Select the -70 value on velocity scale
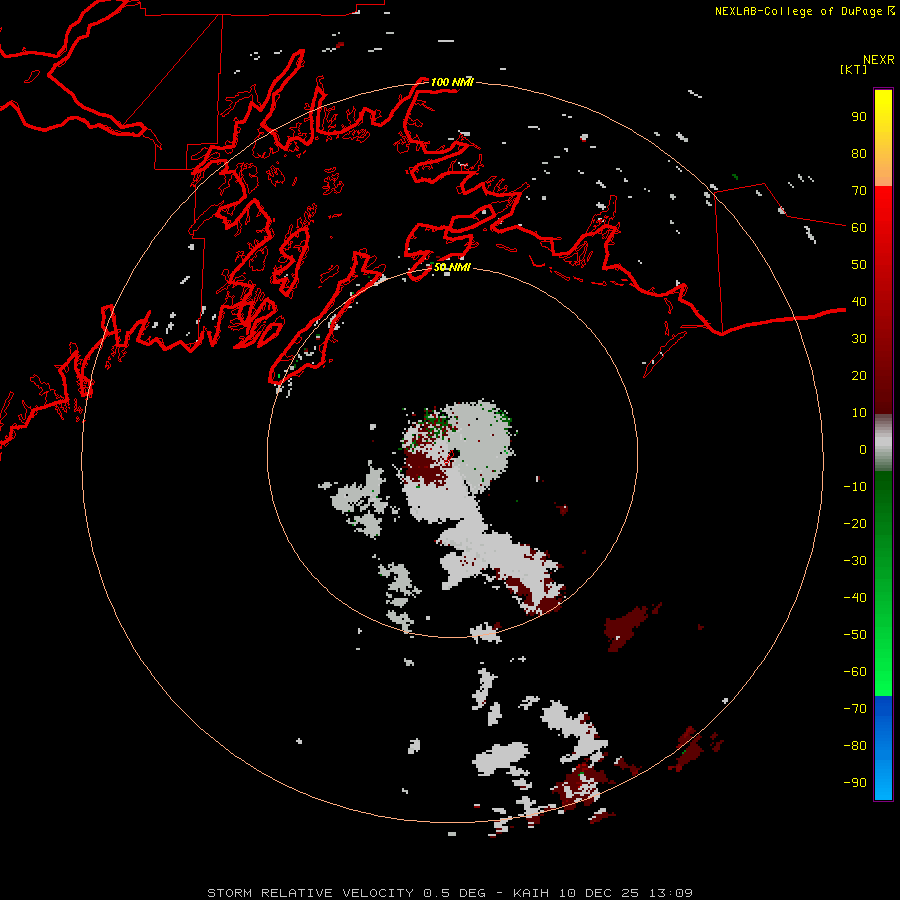 pos(855,708)
